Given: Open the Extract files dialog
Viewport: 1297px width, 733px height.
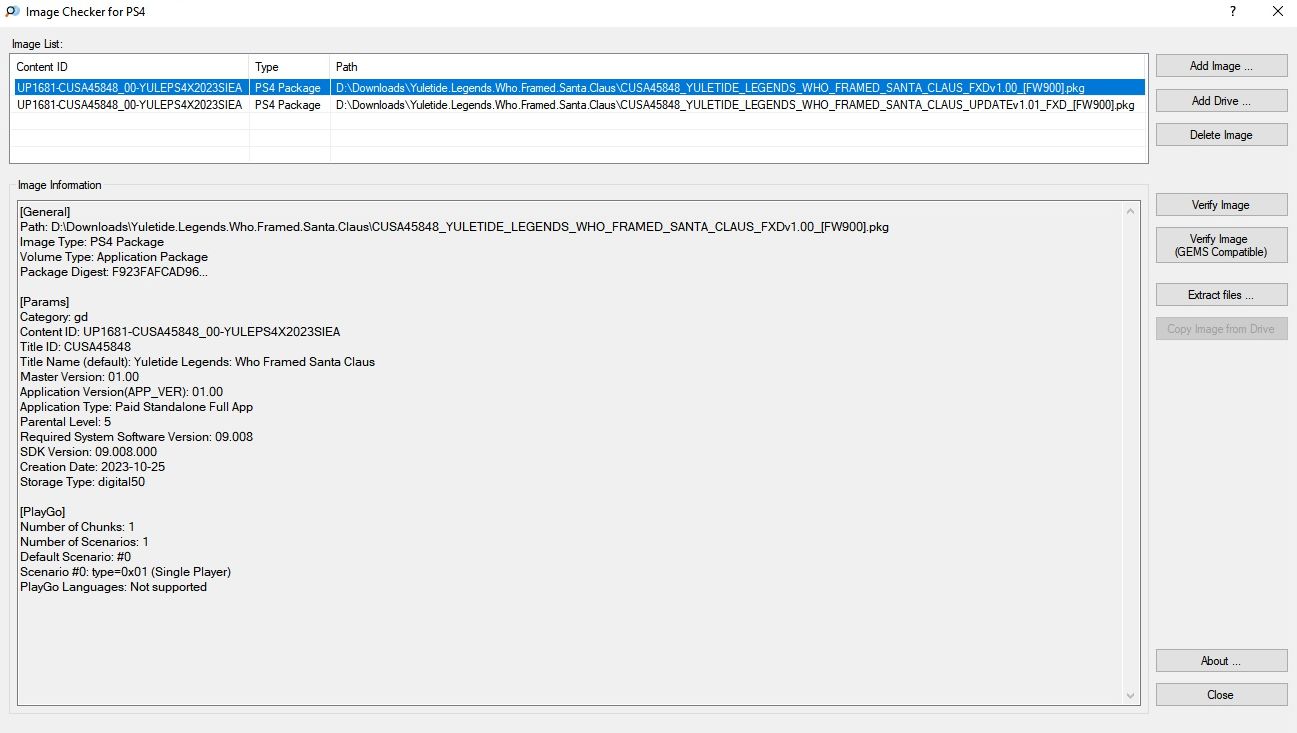Looking at the screenshot, I should pos(1221,295).
